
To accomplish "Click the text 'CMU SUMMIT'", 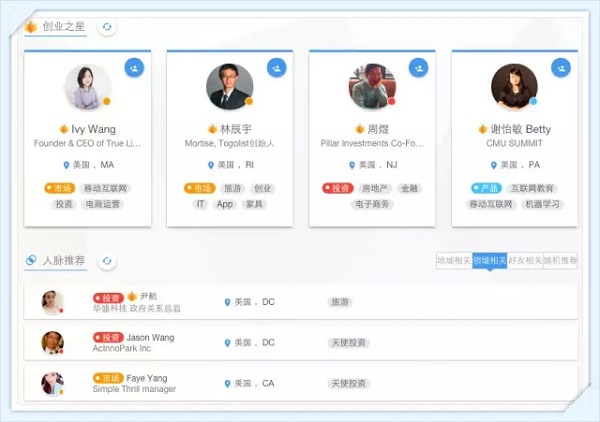I will [x=514, y=143].
